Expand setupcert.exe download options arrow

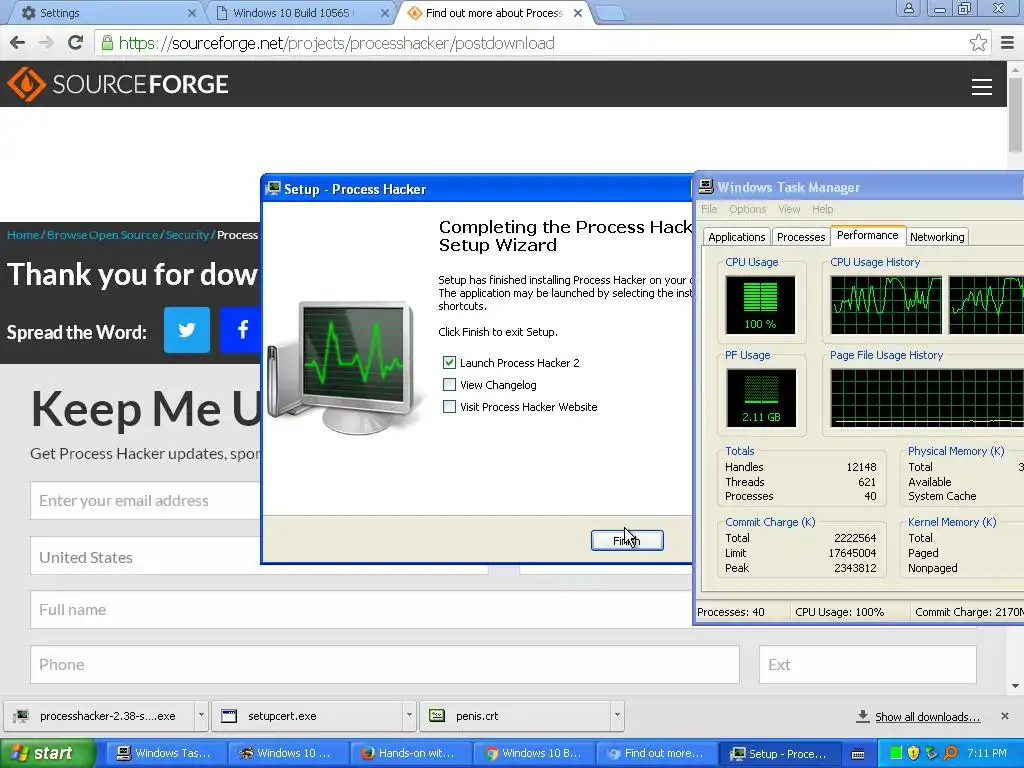409,716
